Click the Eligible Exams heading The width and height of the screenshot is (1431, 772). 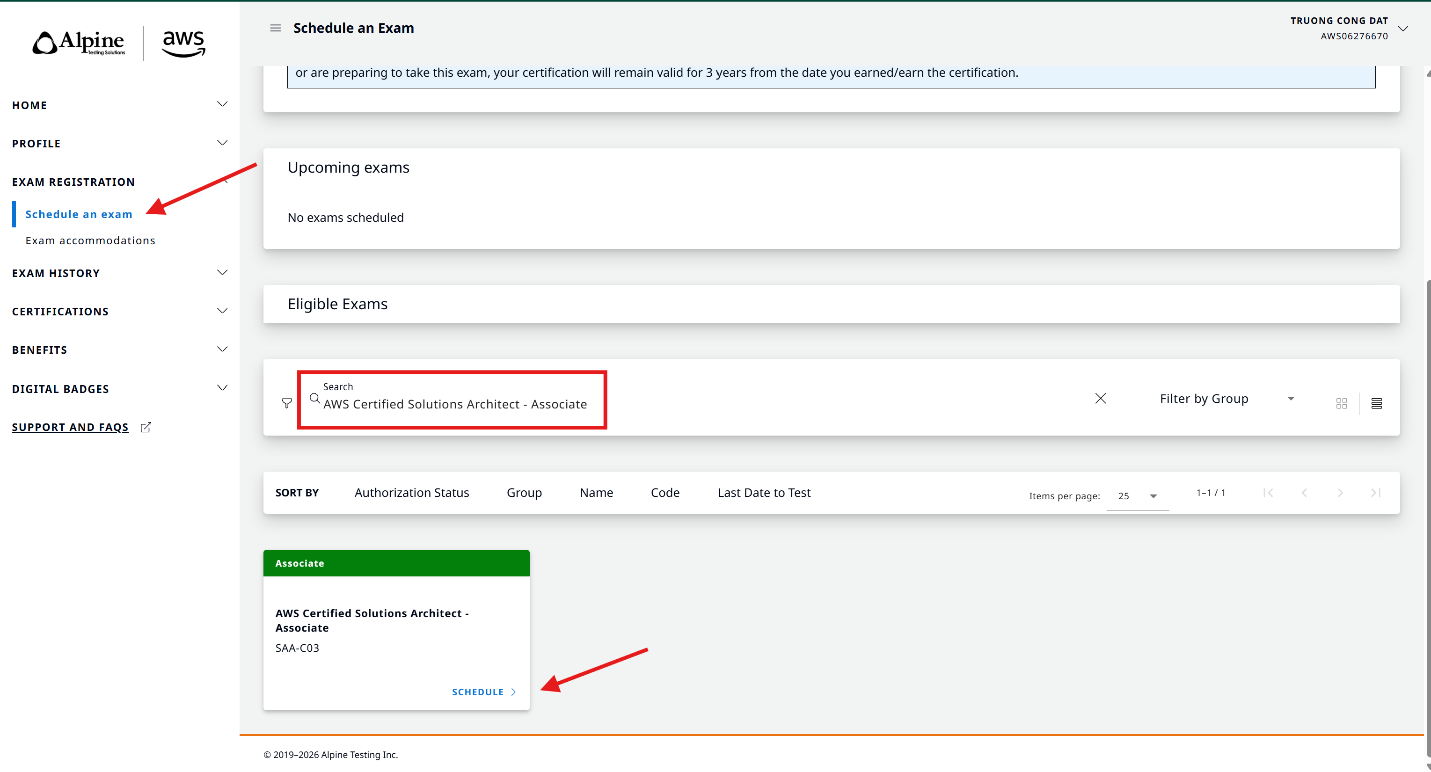point(338,304)
